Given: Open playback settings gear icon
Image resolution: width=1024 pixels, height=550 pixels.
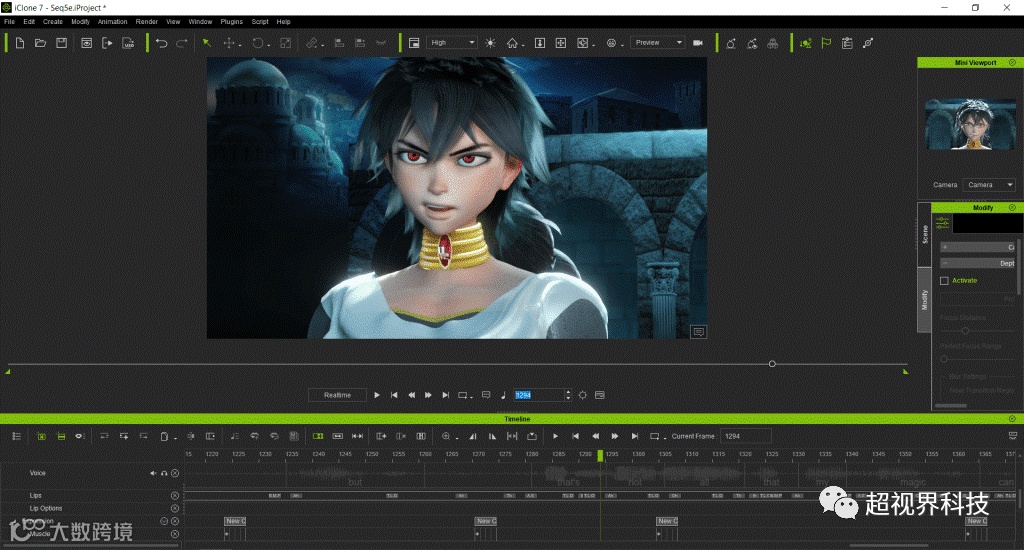Looking at the screenshot, I should [583, 395].
